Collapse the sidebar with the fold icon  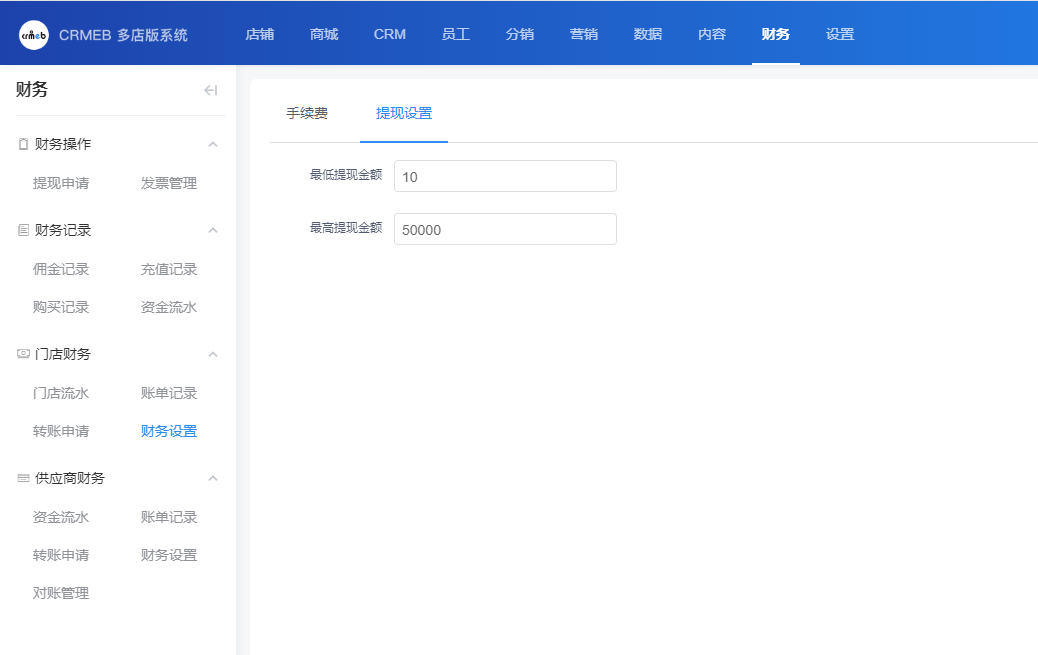coord(210,90)
